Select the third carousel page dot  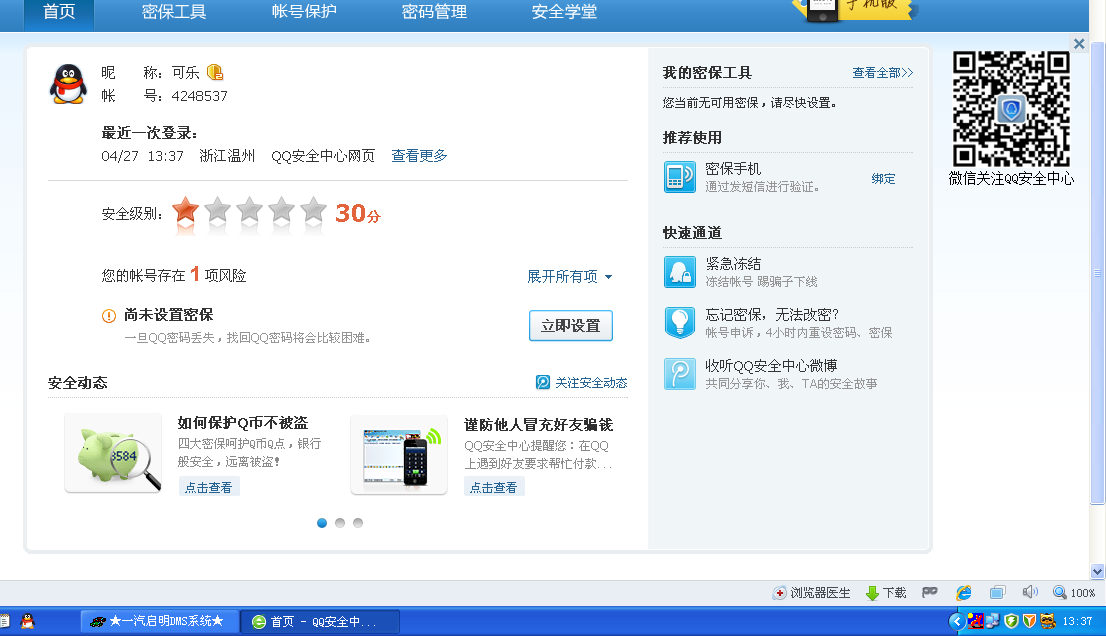pyautogui.click(x=358, y=522)
